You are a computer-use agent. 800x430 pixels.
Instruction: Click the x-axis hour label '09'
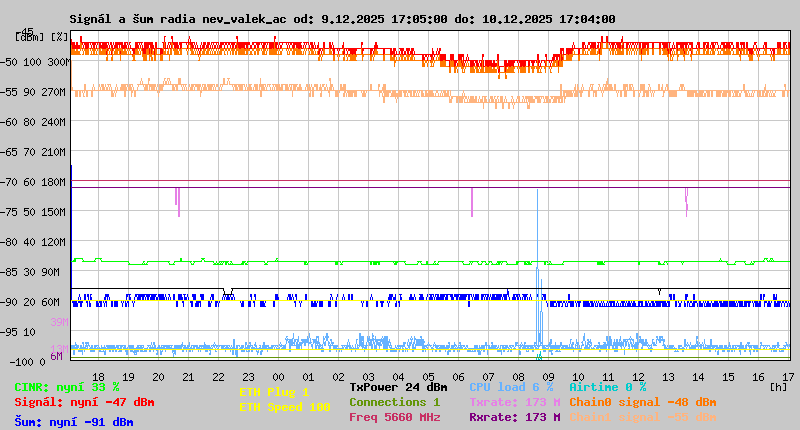pos(548,377)
